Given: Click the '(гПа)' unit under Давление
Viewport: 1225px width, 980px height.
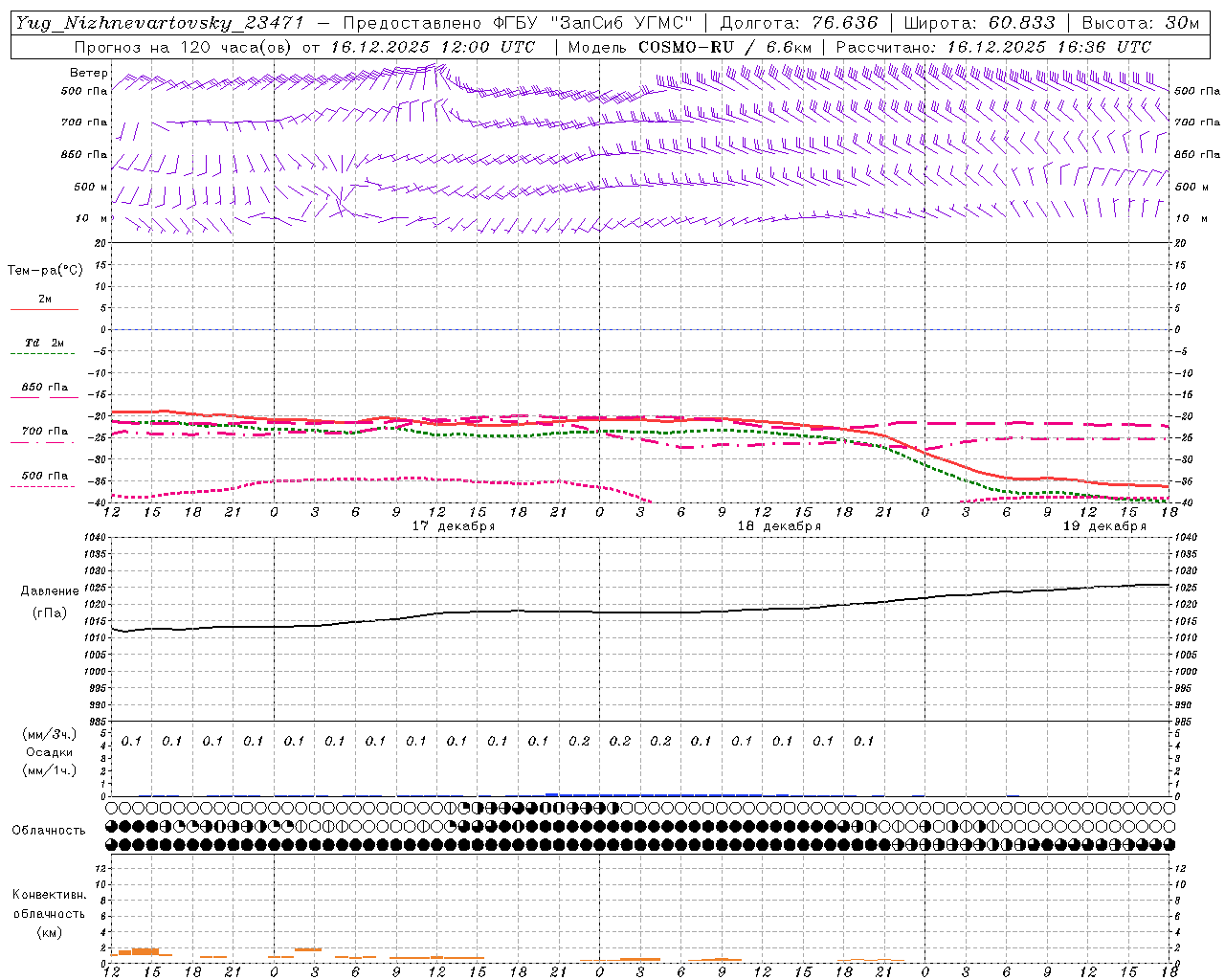Looking at the screenshot, I should coord(50,612).
